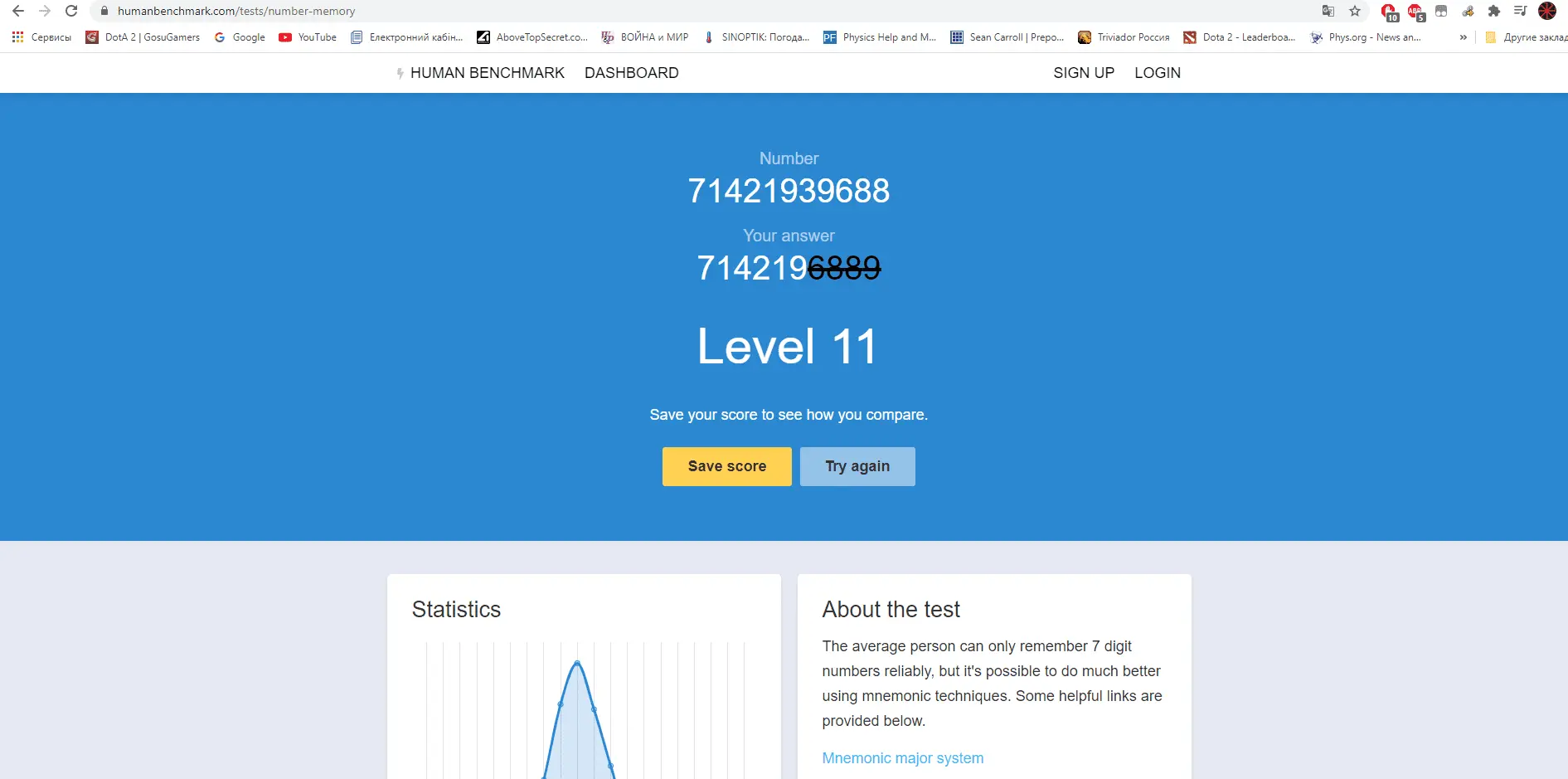
Task: Click the bee with arrow extension icon
Action: point(1468,11)
